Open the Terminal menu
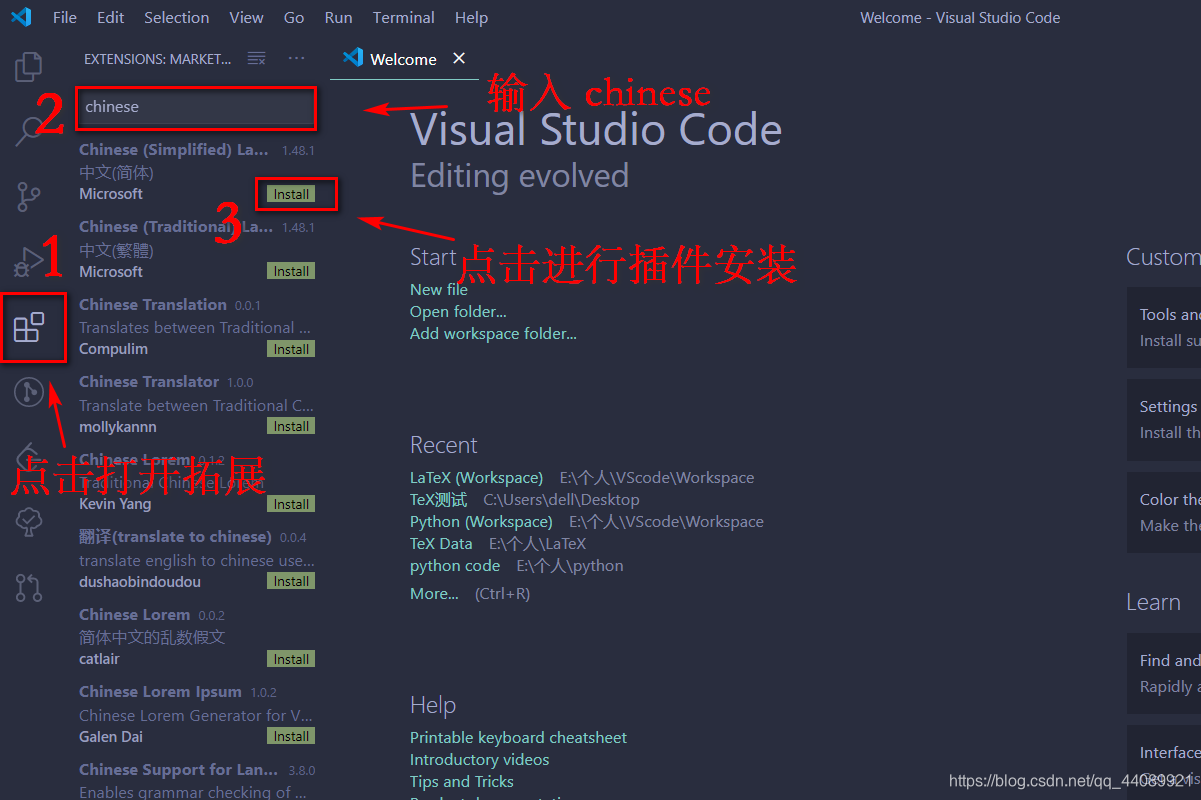 [403, 18]
